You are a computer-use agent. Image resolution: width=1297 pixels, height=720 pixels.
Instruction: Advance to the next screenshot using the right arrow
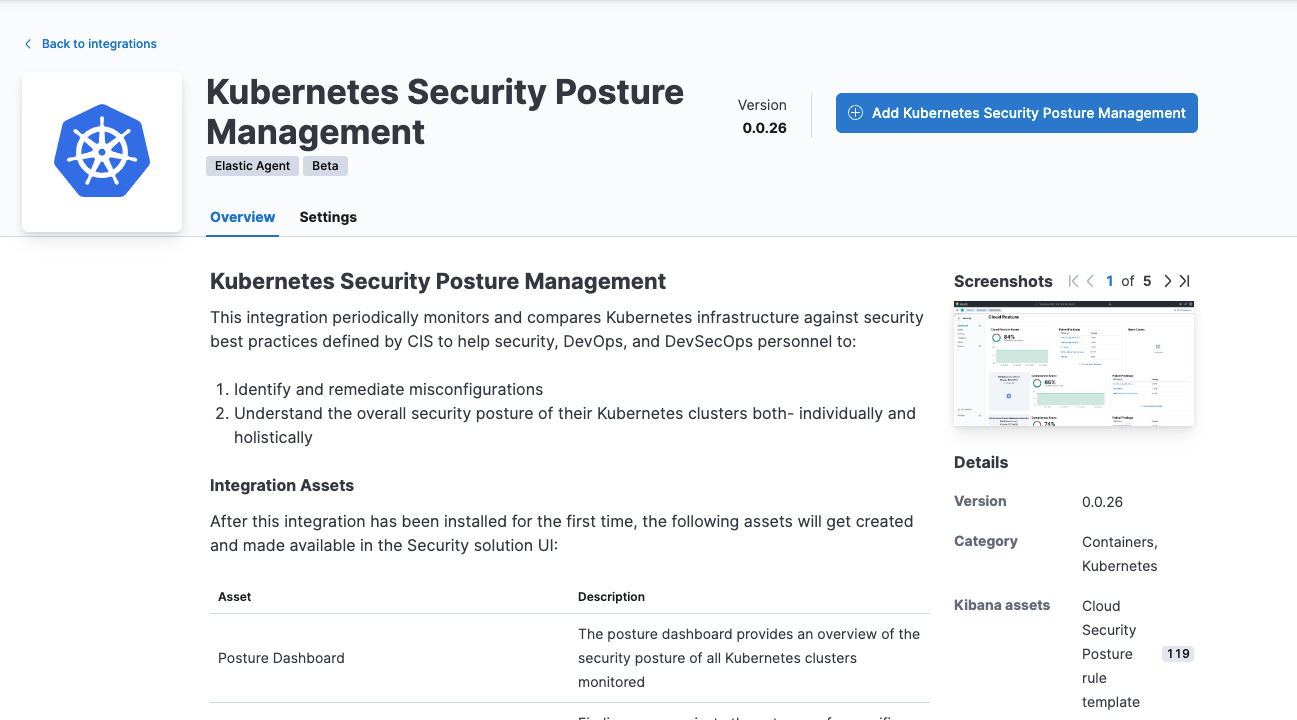1167,281
